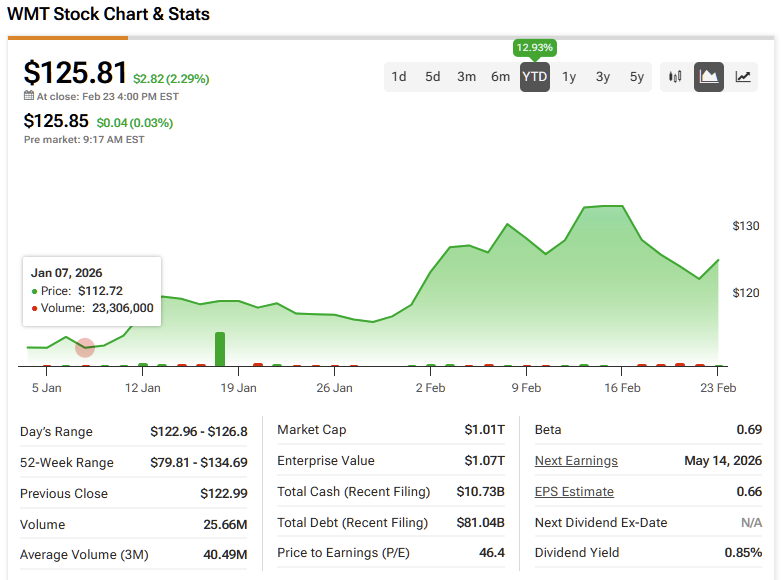Click the WMT Stock Chart & Stats heading
This screenshot has height=580, width=782.
point(108,14)
